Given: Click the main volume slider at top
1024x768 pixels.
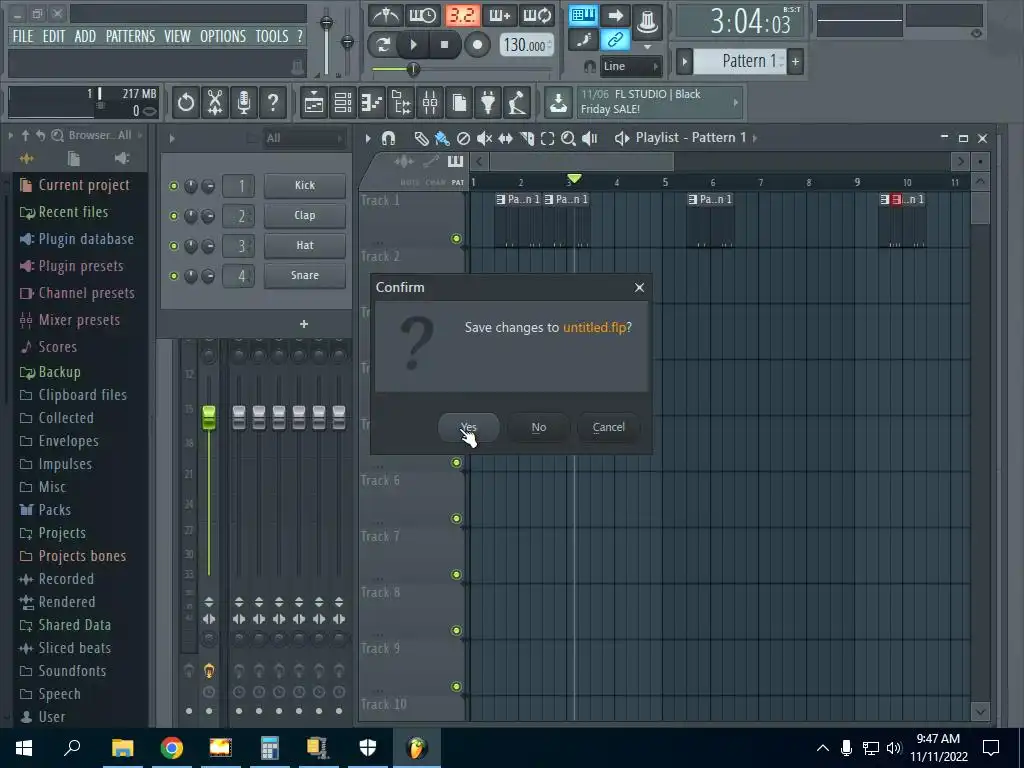Looking at the screenshot, I should click(327, 24).
